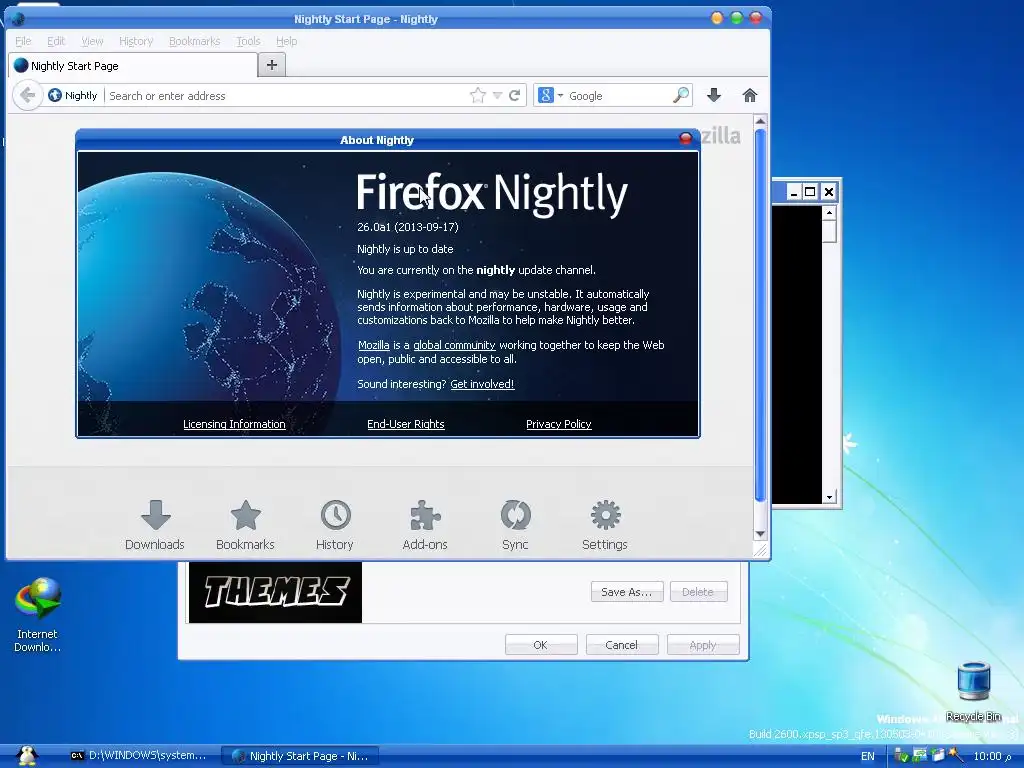
Task: Open Internet Download Manager desktop icon
Action: click(x=37, y=615)
